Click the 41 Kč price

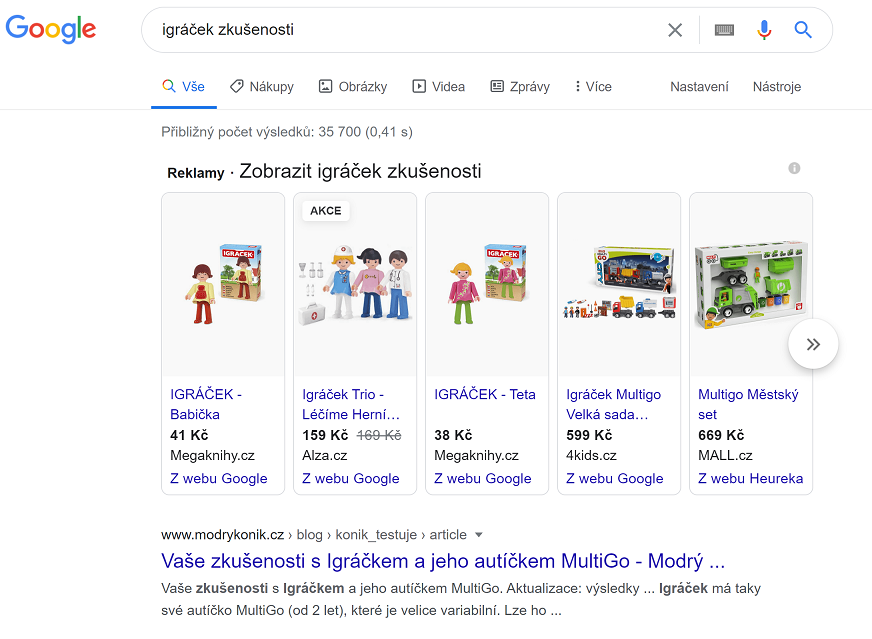189,435
